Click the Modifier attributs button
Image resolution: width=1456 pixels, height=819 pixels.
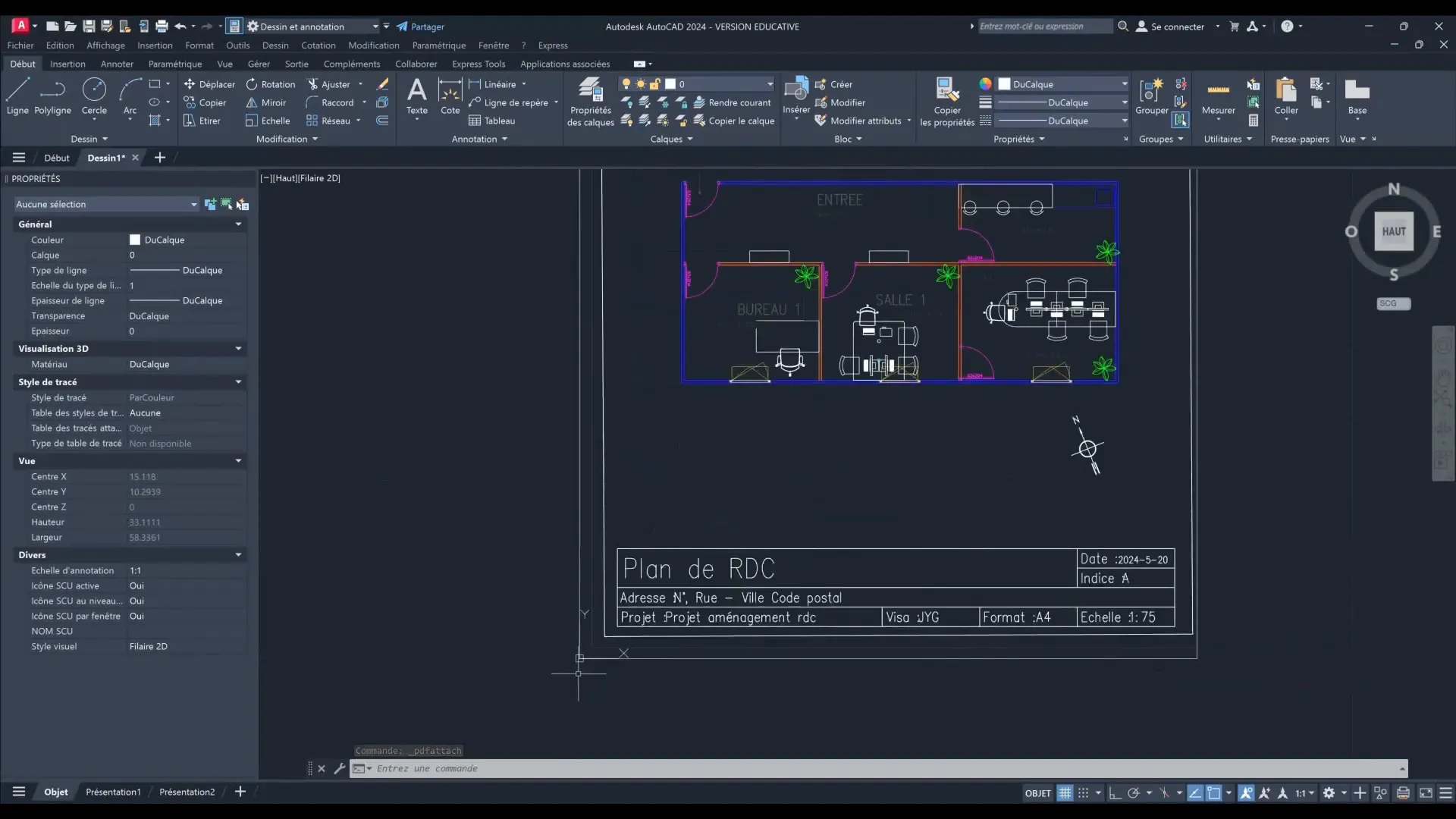pos(858,121)
